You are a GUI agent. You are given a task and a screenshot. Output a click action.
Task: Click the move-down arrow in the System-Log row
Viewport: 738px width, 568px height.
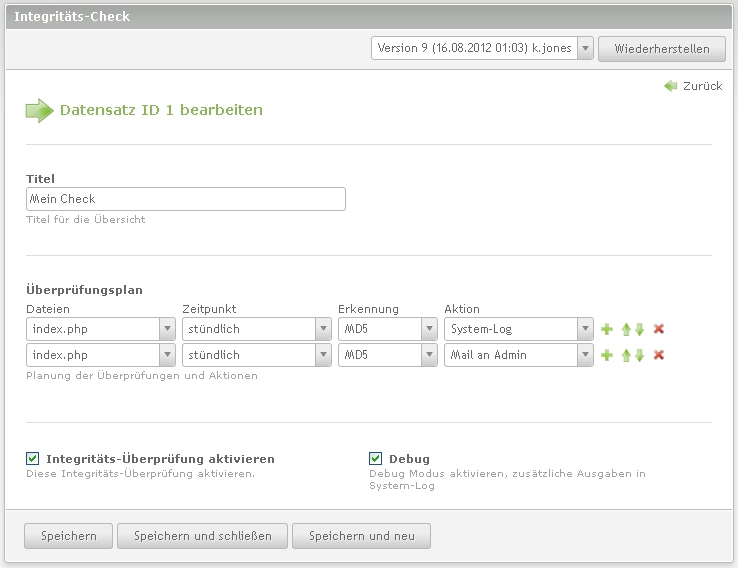tap(639, 329)
